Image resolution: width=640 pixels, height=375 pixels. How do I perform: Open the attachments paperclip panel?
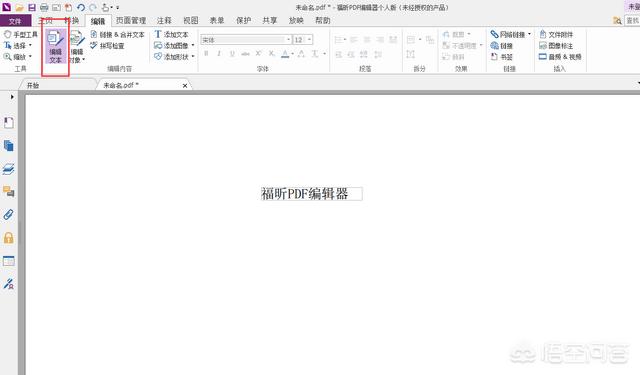[9, 215]
